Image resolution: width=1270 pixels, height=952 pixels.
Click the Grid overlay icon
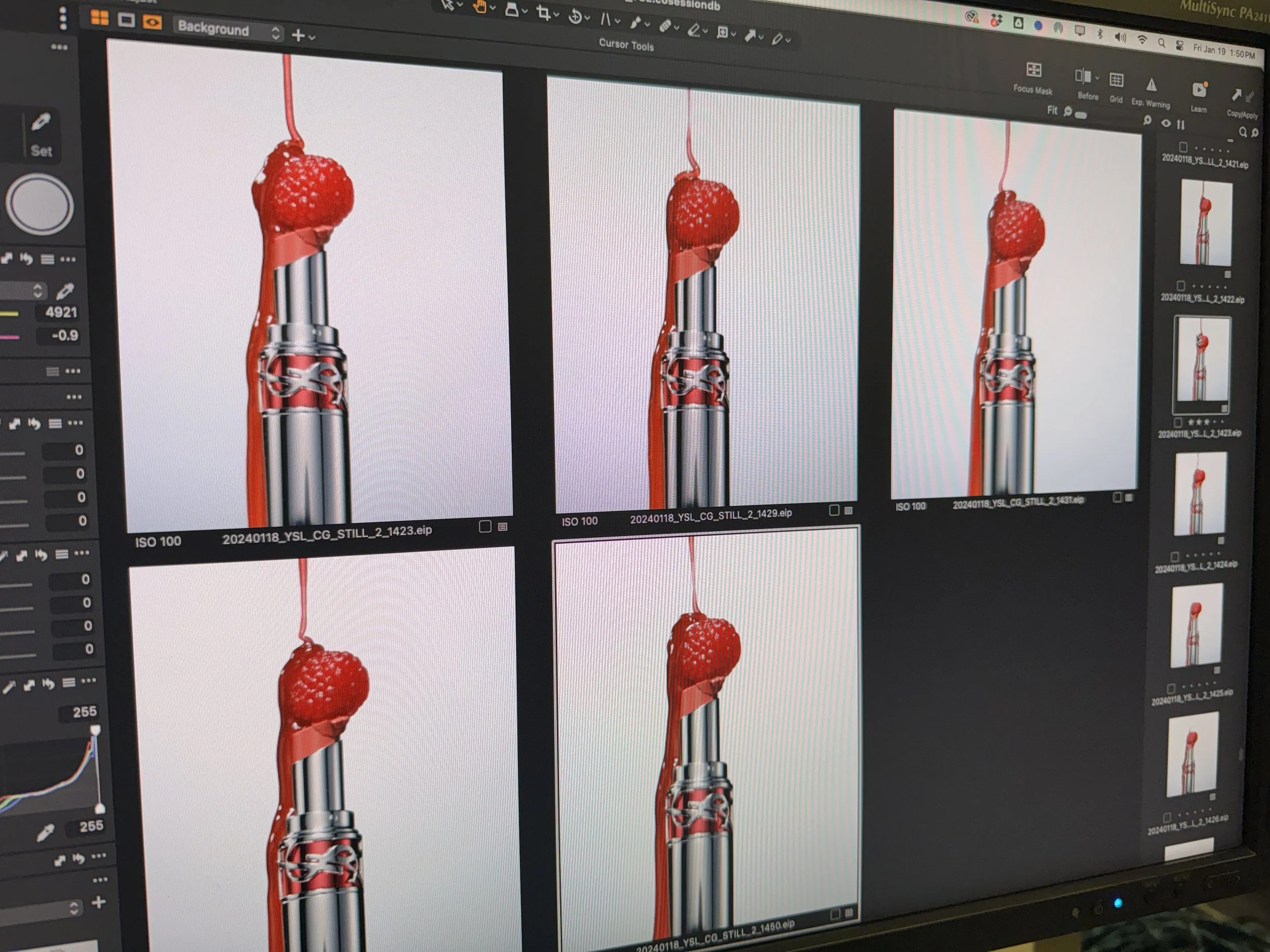click(x=1116, y=80)
